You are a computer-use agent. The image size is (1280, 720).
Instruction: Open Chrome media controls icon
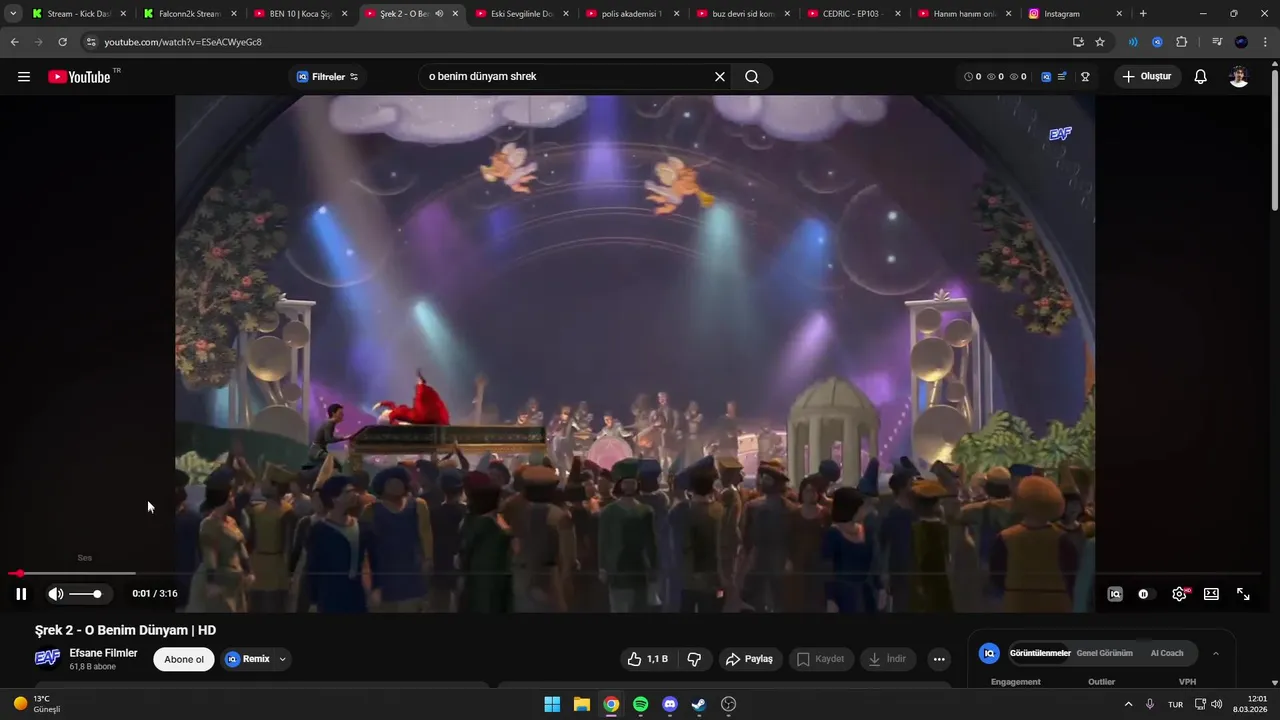coord(1216,42)
